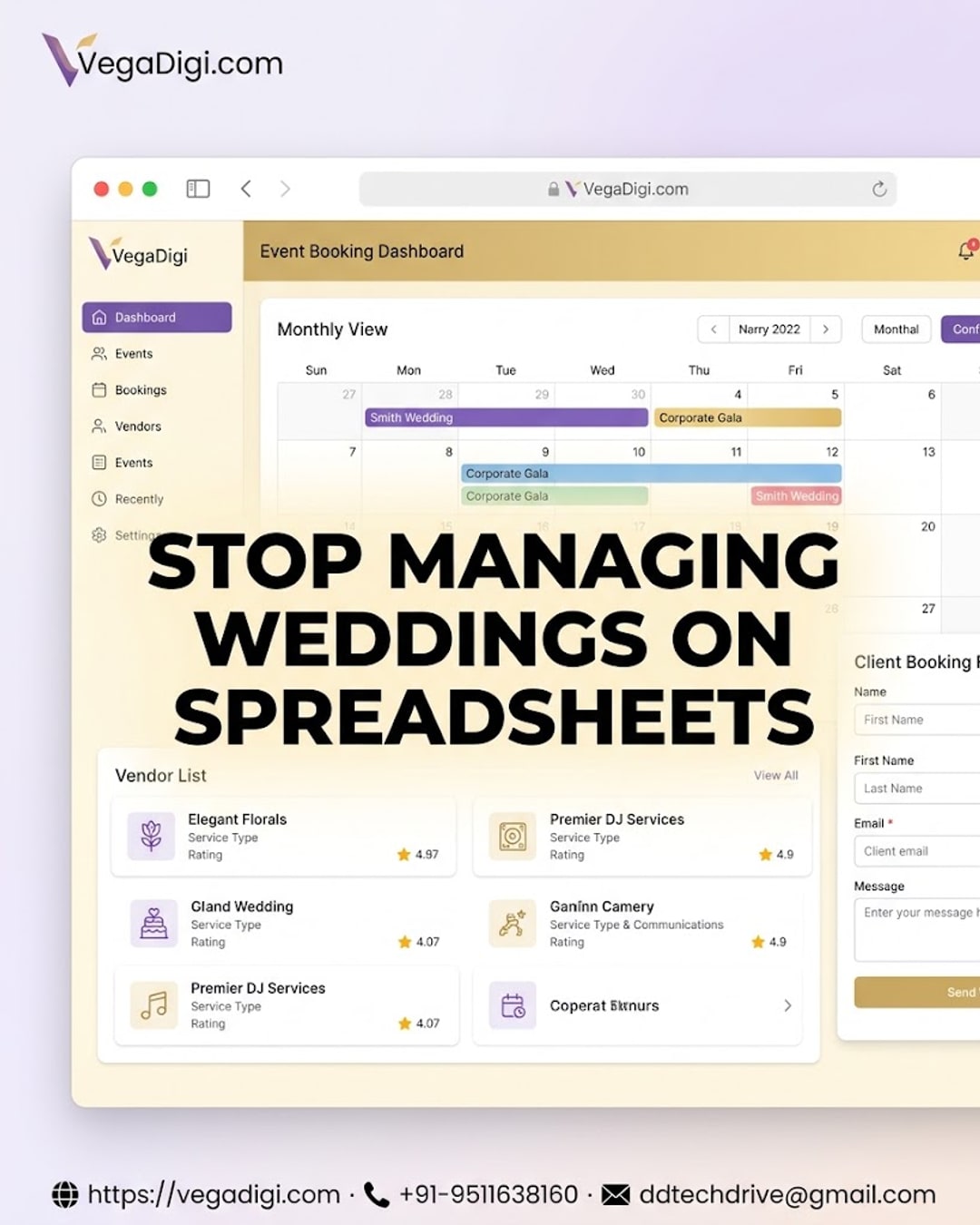Viewport: 980px width, 1225px height.
Task: Expand the Coperat row chevron
Action: pyautogui.click(x=788, y=1005)
